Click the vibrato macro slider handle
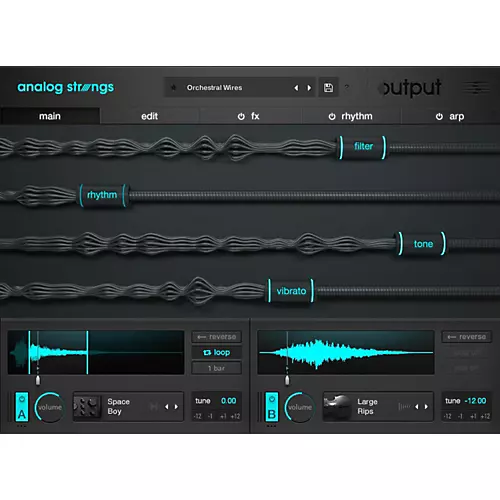This screenshot has width=500, height=500. pyautogui.click(x=291, y=291)
